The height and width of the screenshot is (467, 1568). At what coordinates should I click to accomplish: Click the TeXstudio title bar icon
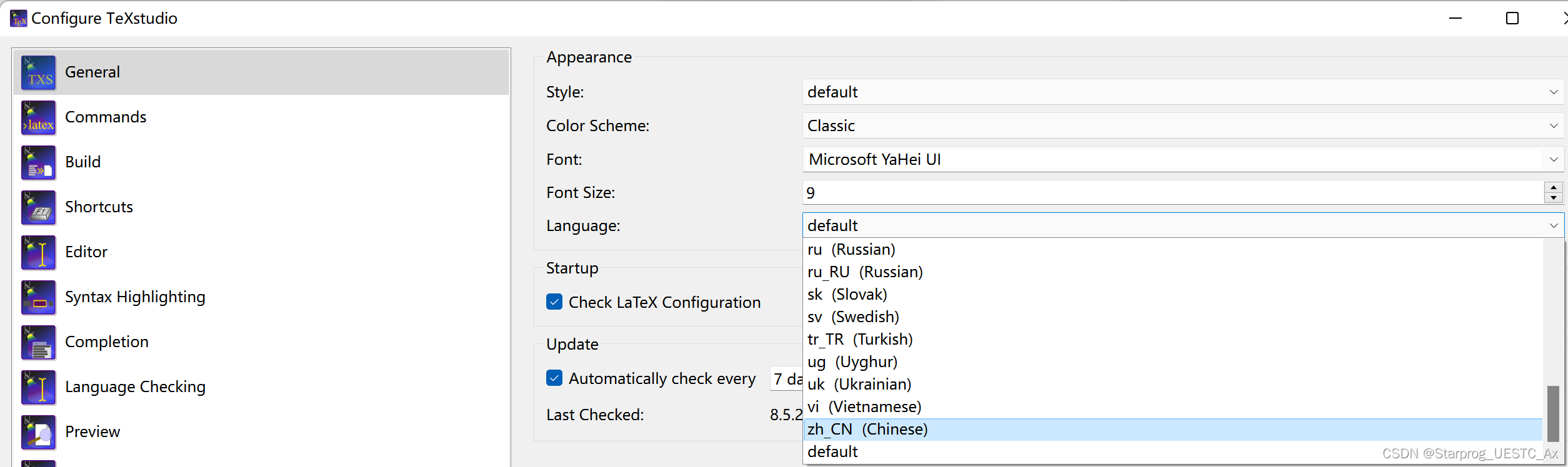click(19, 19)
